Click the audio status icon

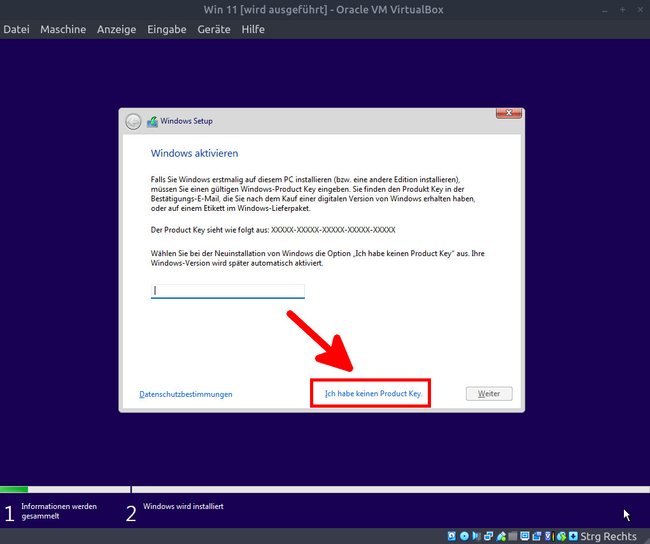pos(476,536)
